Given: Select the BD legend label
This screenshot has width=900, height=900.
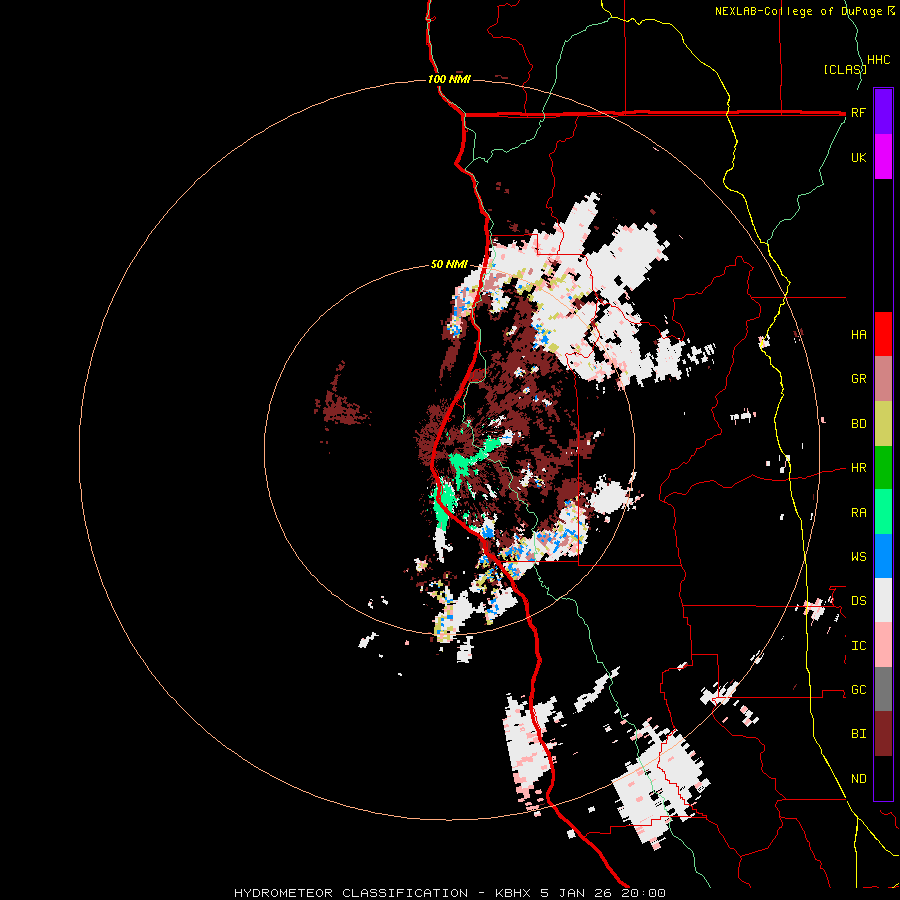Looking at the screenshot, I should [859, 424].
